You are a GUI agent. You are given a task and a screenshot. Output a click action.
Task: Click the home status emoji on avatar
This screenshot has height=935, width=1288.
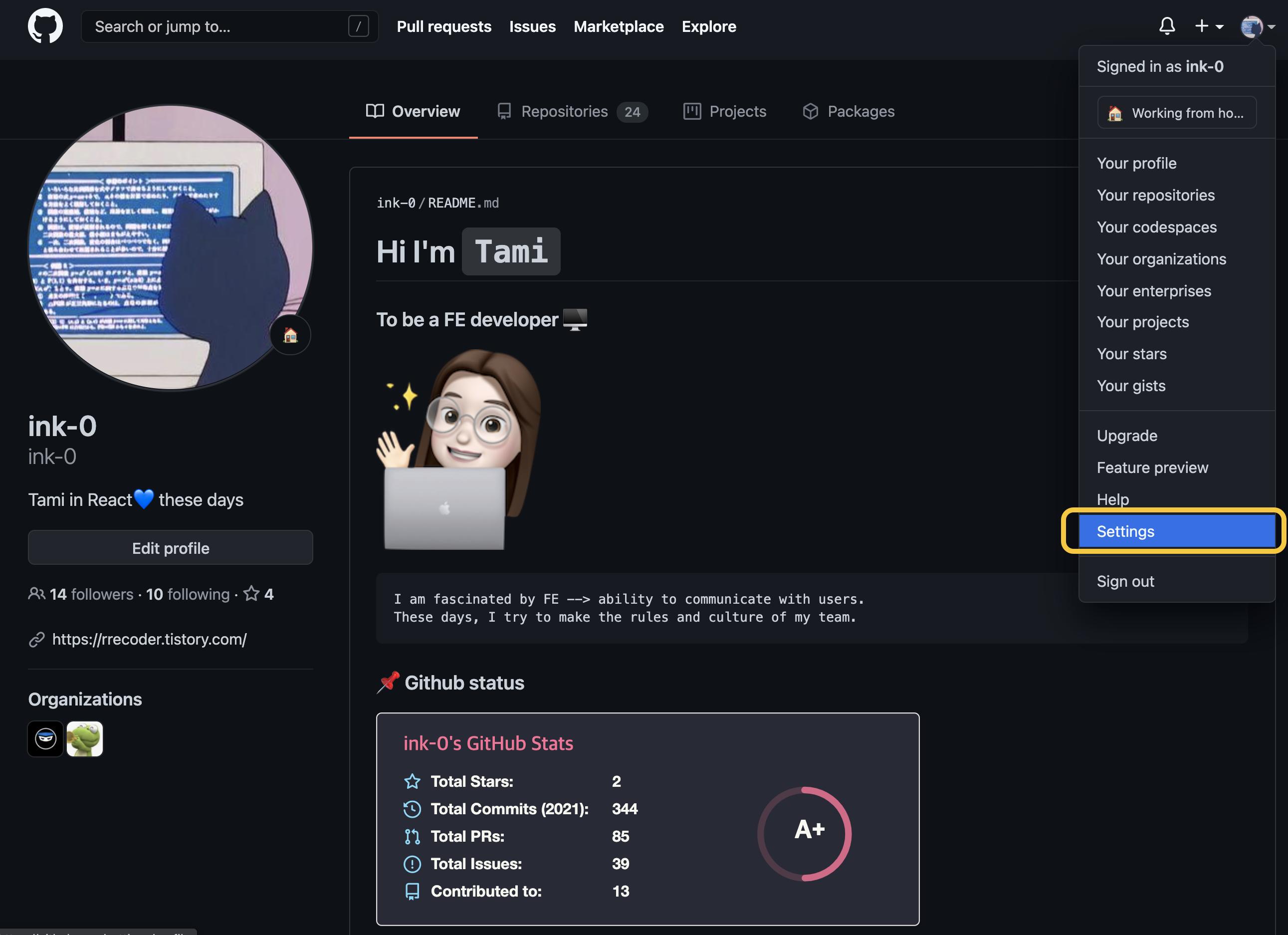(x=290, y=335)
